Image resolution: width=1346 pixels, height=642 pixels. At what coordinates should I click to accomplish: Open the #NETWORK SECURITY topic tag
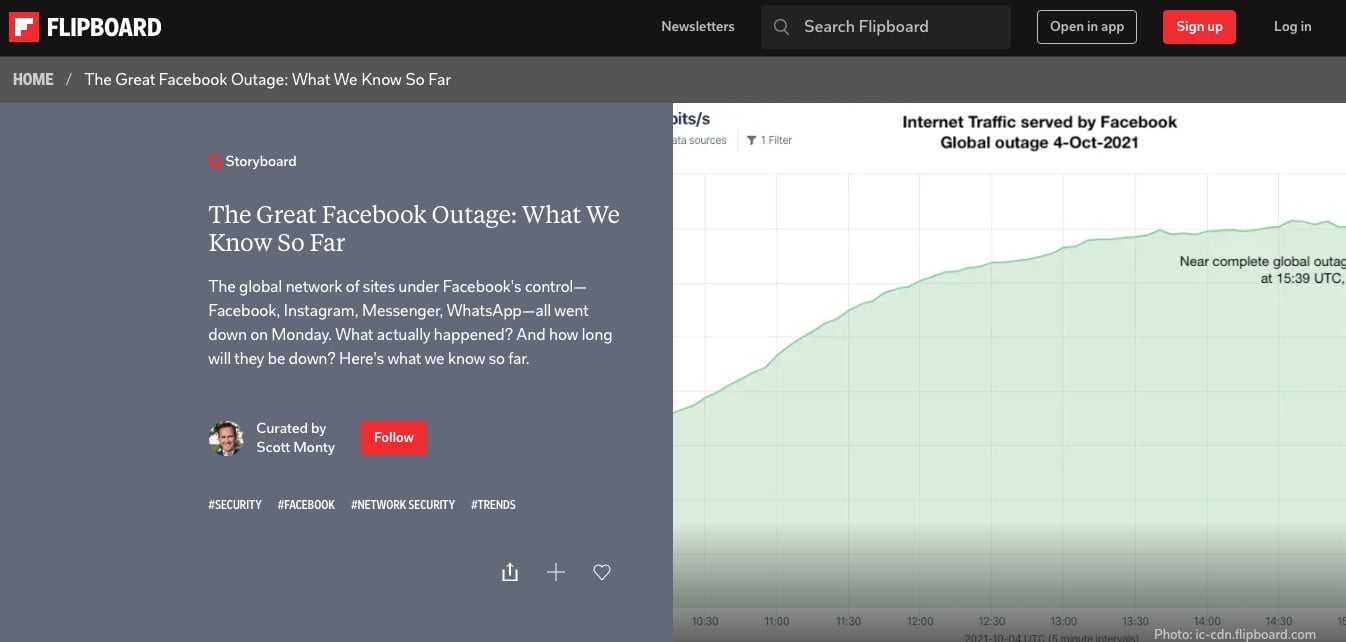(403, 505)
